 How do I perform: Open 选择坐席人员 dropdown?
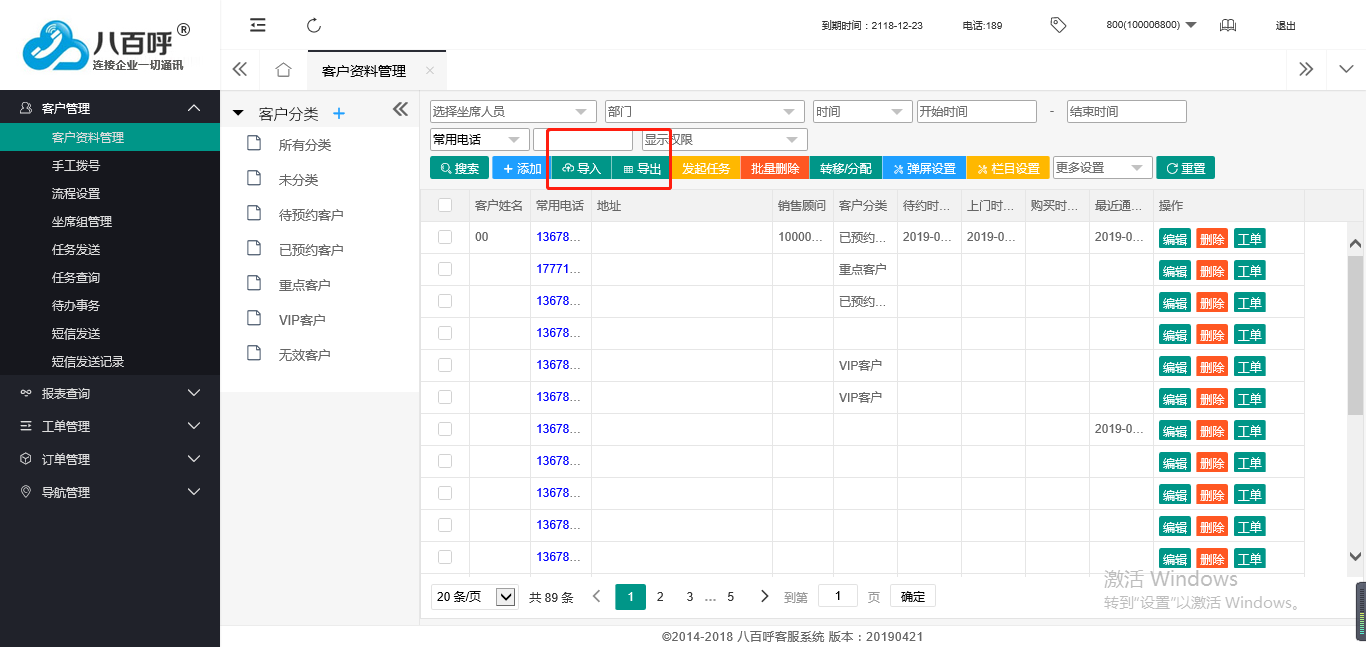[513, 111]
